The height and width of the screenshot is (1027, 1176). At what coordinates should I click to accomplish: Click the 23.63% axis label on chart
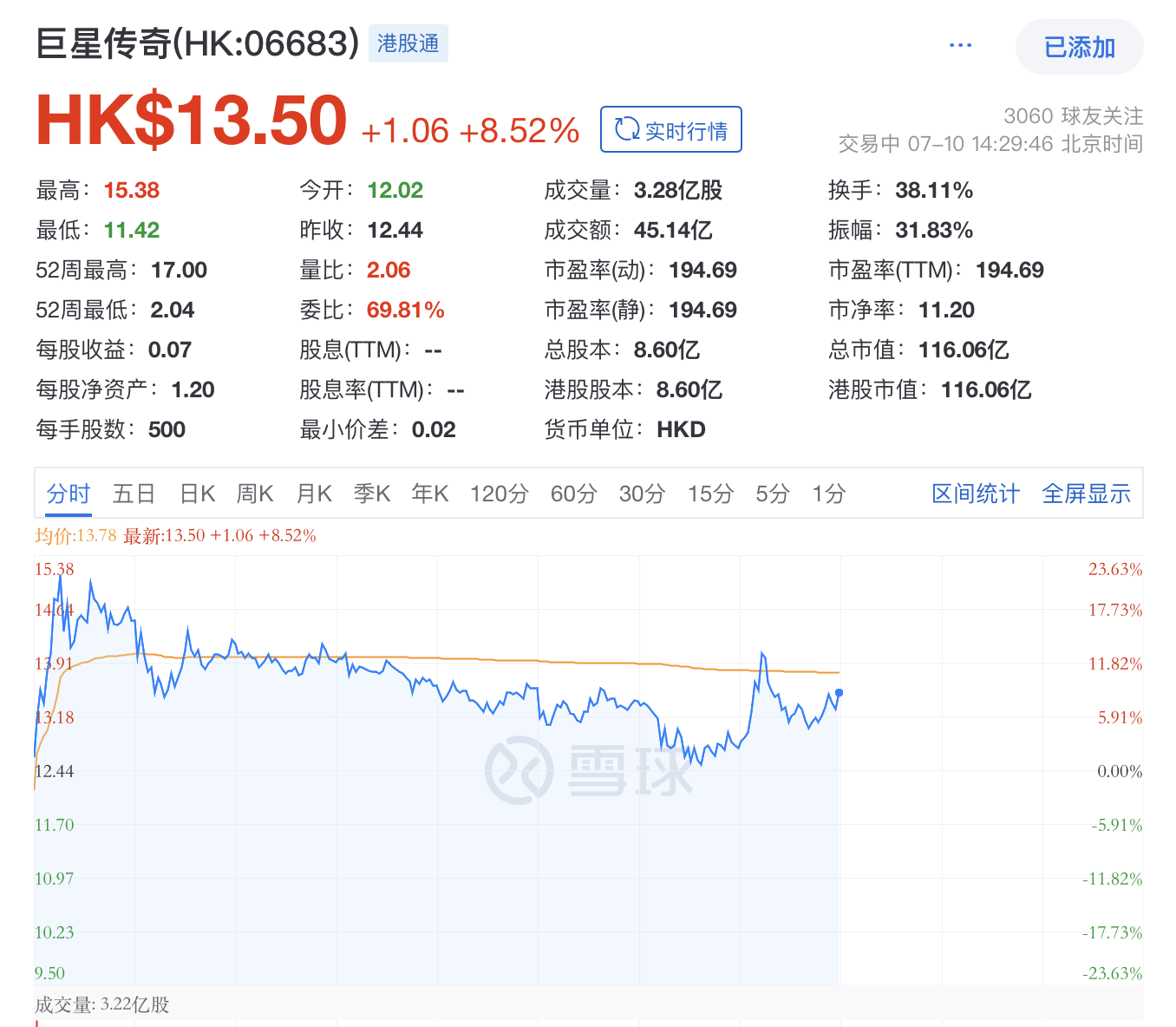[x=1115, y=569]
